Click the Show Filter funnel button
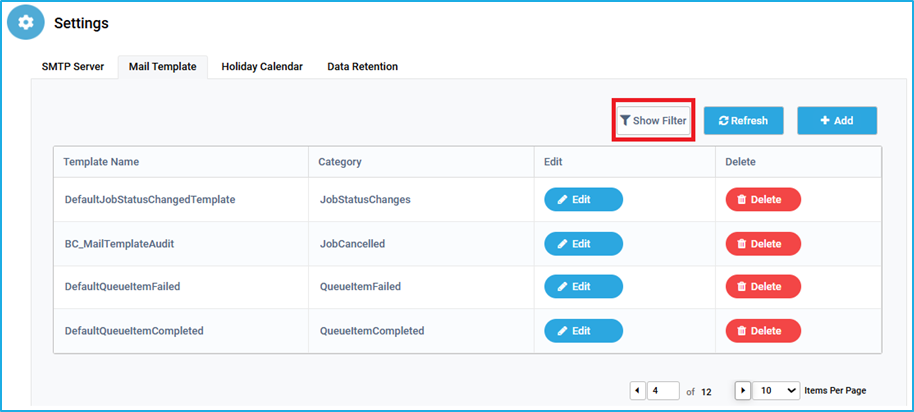Image resolution: width=914 pixels, height=412 pixels. (653, 121)
